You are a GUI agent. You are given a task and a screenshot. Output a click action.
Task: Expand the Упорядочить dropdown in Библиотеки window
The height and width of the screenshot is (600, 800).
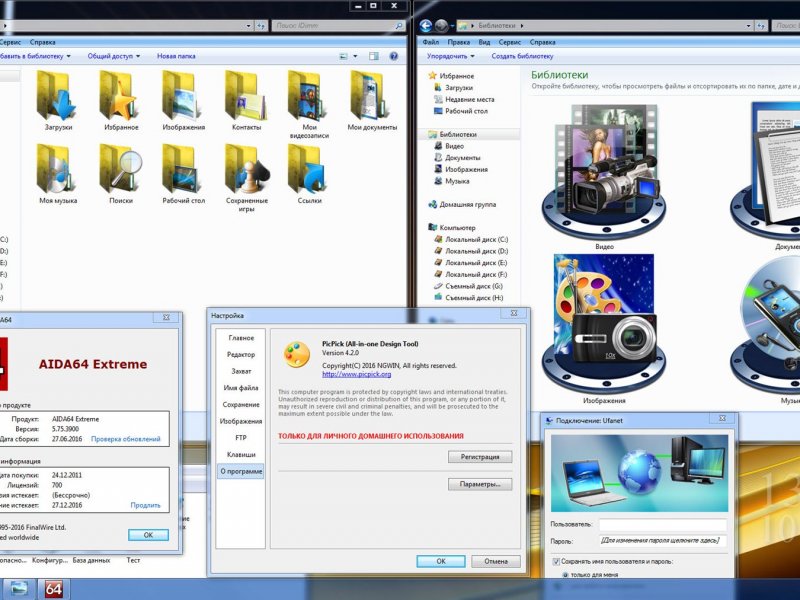point(451,56)
